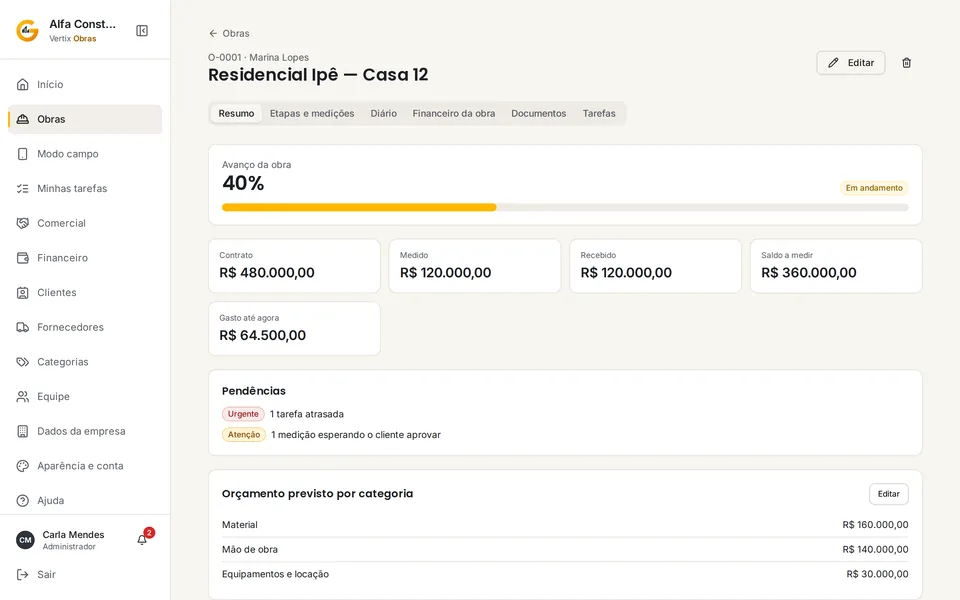This screenshot has width=960, height=600.
Task: Click the obra progress bar
Action: coord(565,208)
